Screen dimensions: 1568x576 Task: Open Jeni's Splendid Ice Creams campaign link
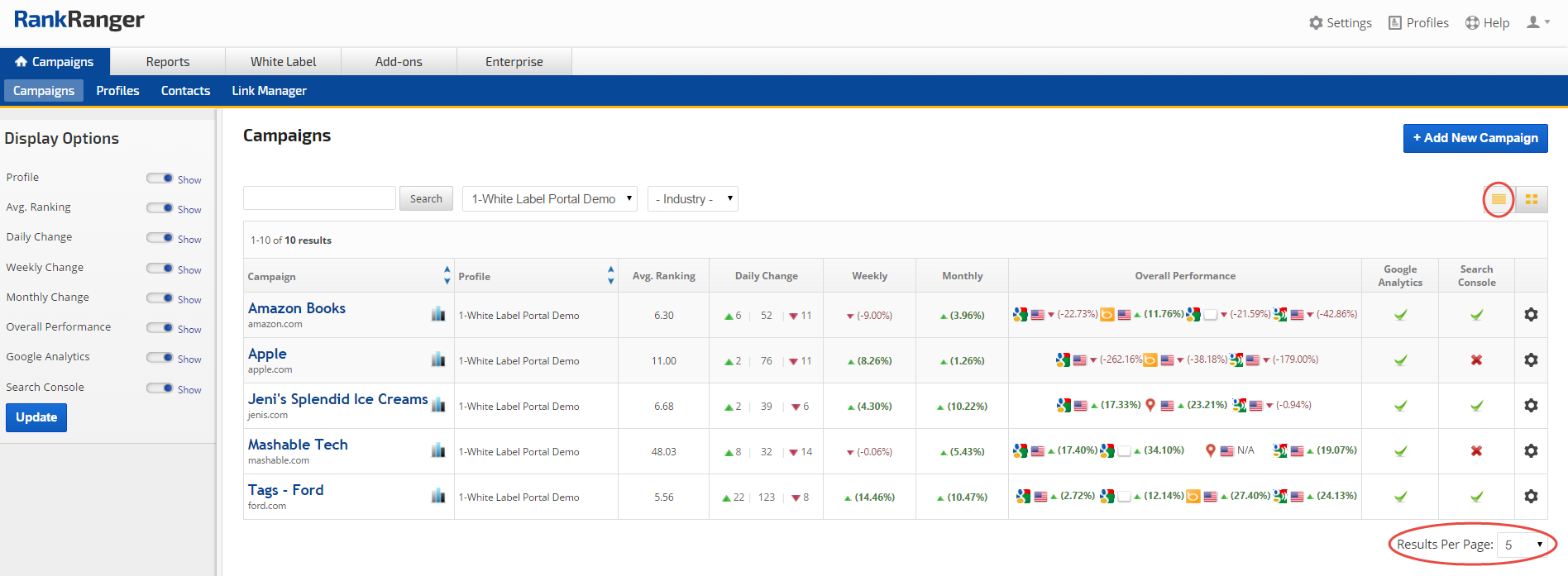(337, 399)
